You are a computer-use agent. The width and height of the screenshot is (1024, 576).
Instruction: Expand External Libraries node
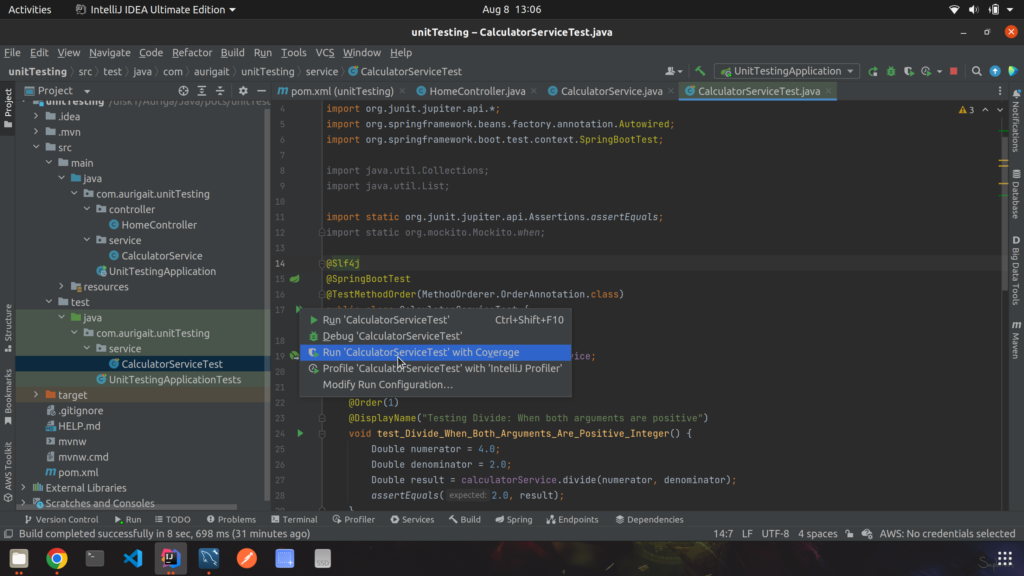pos(24,488)
